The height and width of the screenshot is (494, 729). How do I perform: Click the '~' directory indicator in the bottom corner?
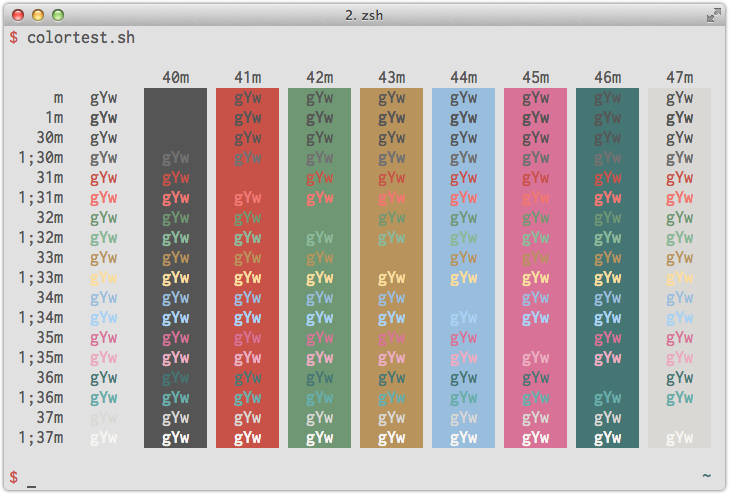point(707,475)
